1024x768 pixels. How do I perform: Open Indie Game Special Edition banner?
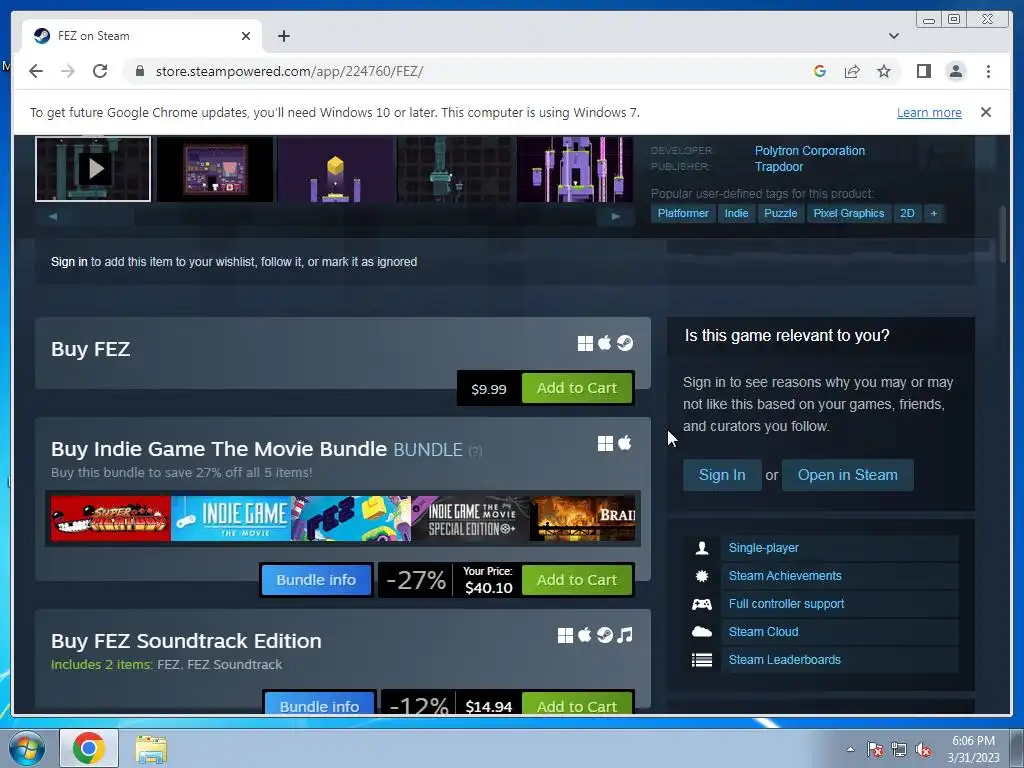471,519
